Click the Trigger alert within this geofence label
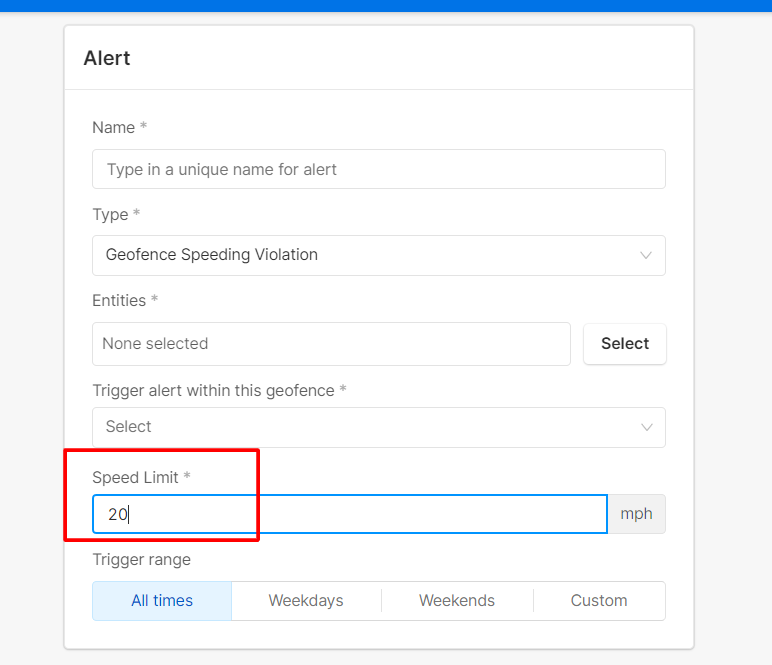The width and height of the screenshot is (772, 665). coord(214,390)
